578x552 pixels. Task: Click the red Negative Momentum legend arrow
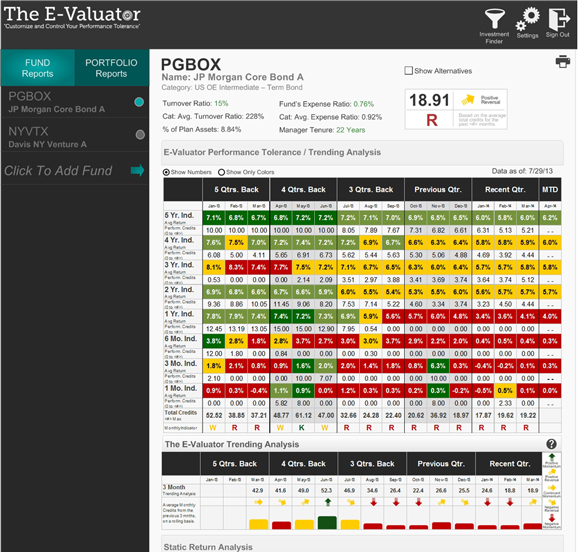pyautogui.click(x=551, y=518)
